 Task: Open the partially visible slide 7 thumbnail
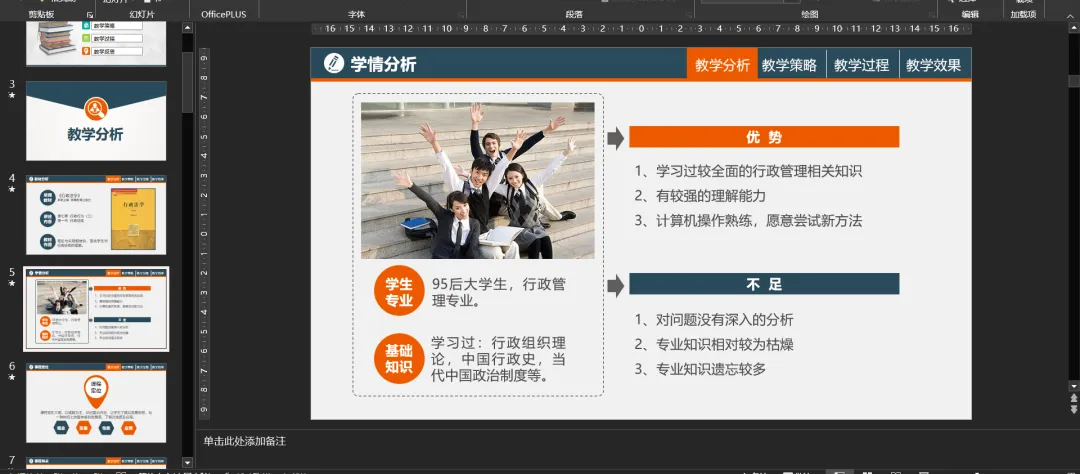[96, 462]
